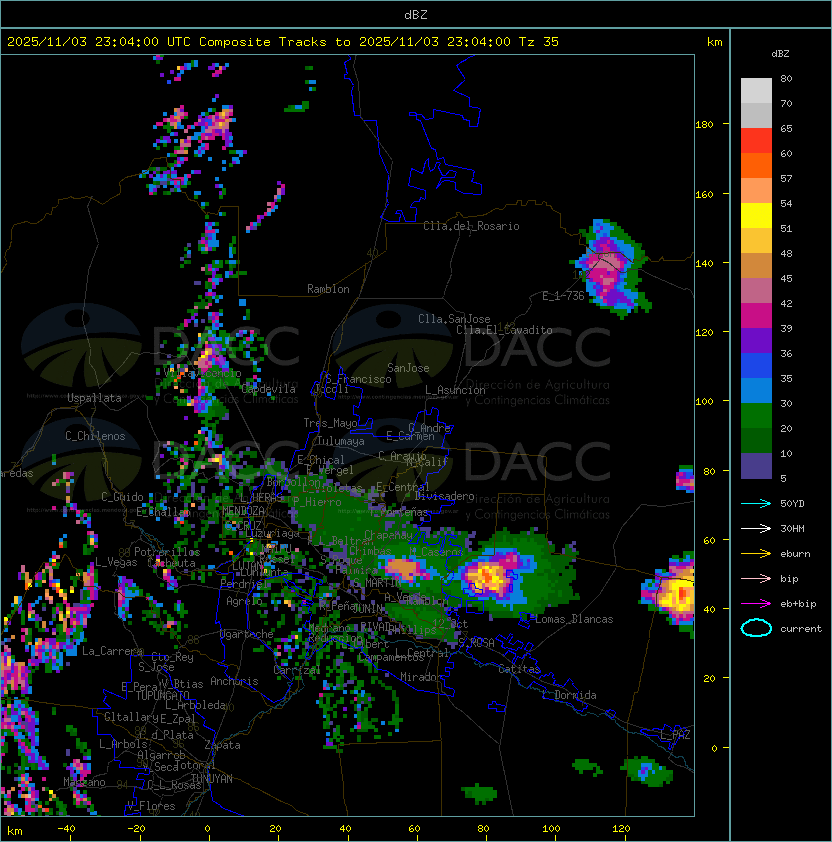Screen dimensions: 832x842
Task: Click the 'Tres_Mayo' map label
Action: coord(330,423)
